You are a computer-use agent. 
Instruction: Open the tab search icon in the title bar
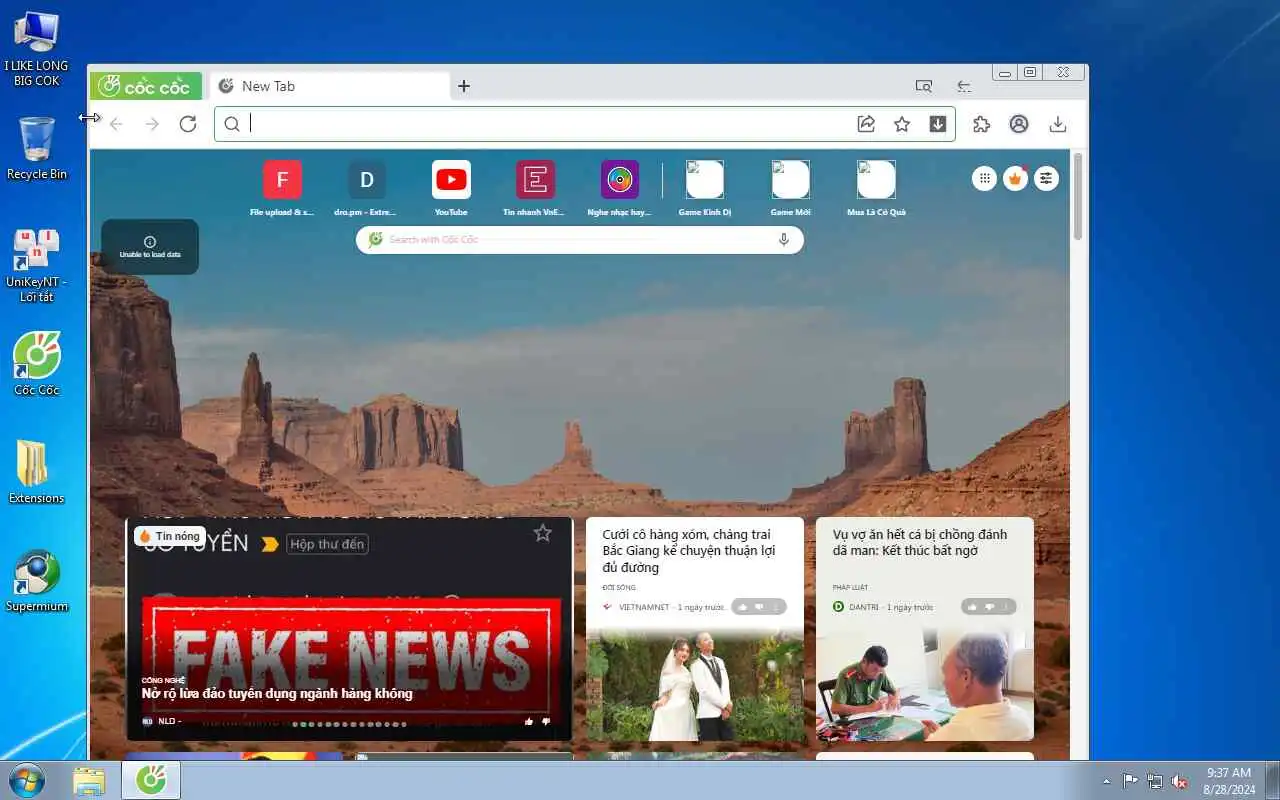[924, 86]
